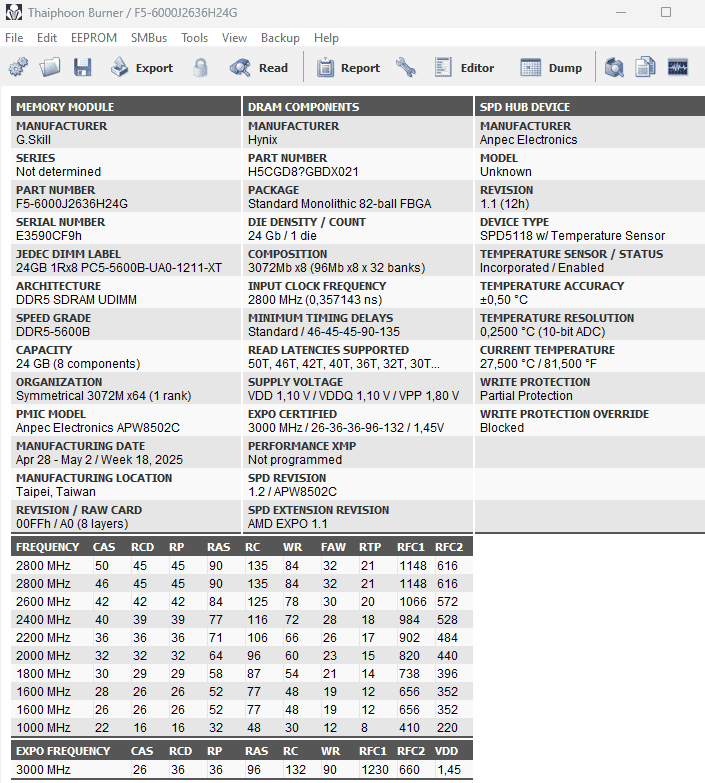The height and width of the screenshot is (783, 705).
Task: Click the current temperature 27,500 °C / 81,500 °F
Action: pos(538,364)
